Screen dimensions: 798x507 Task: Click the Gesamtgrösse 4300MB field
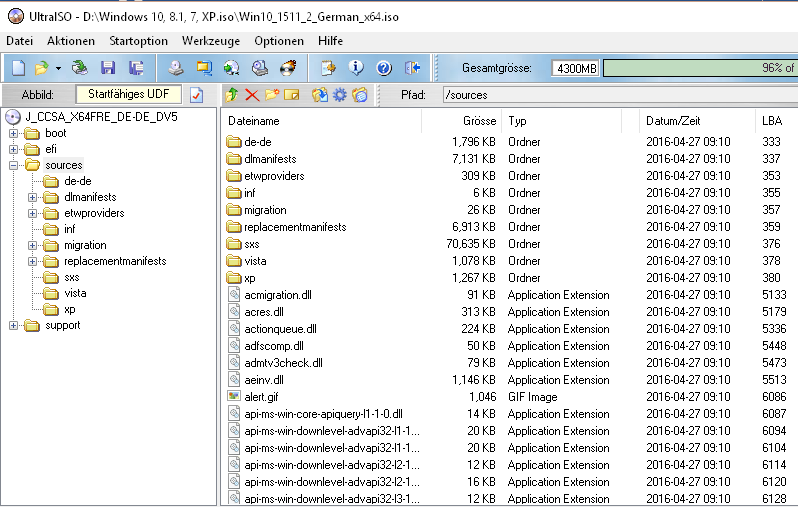pyautogui.click(x=576, y=68)
